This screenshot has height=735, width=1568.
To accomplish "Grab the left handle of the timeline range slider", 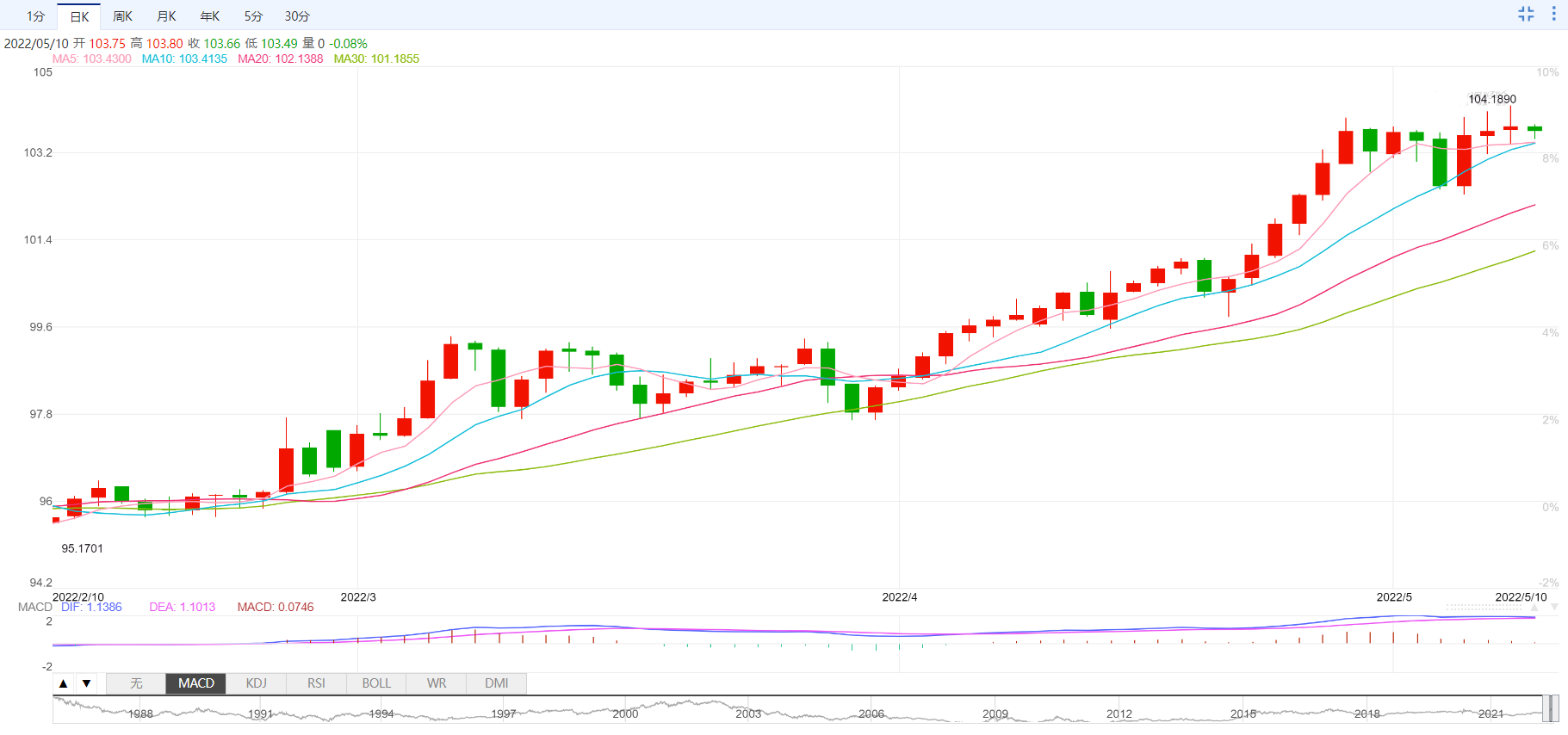I will point(1546,708).
